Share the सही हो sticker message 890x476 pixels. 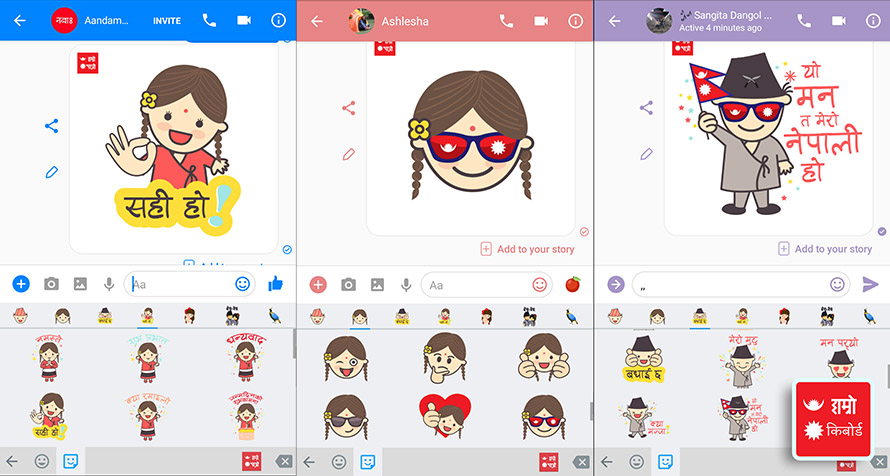[x=52, y=126]
